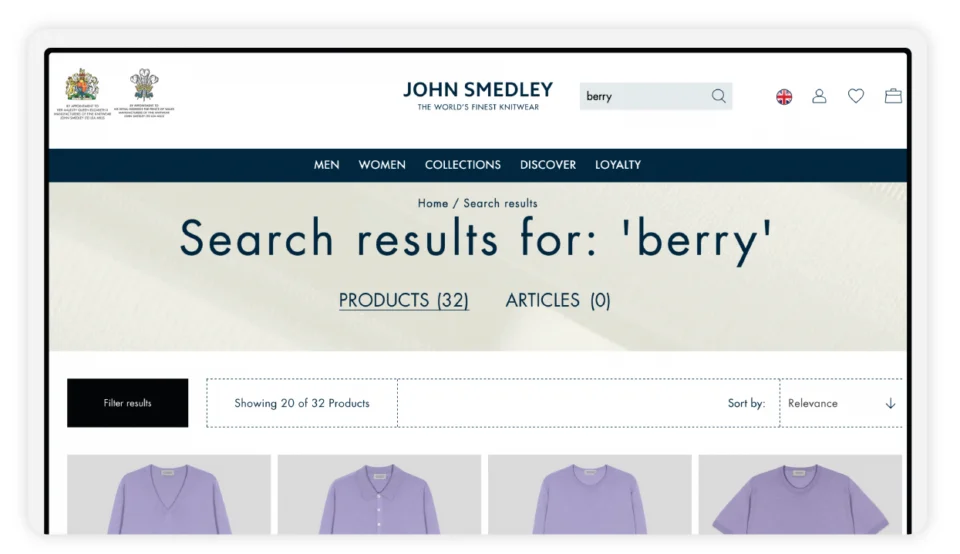Switch to the Products (32) tab
The width and height of the screenshot is (960, 554).
pyautogui.click(x=403, y=300)
